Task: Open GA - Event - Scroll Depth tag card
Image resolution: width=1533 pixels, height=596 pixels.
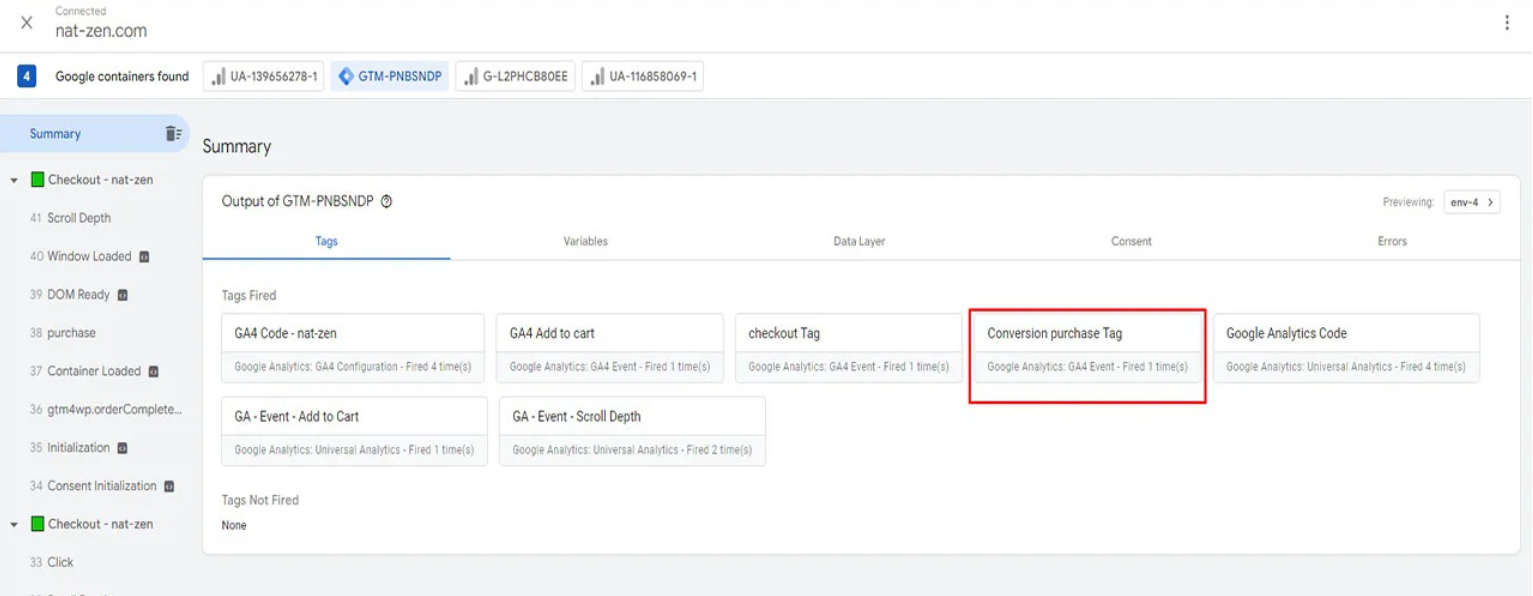Action: click(632, 431)
